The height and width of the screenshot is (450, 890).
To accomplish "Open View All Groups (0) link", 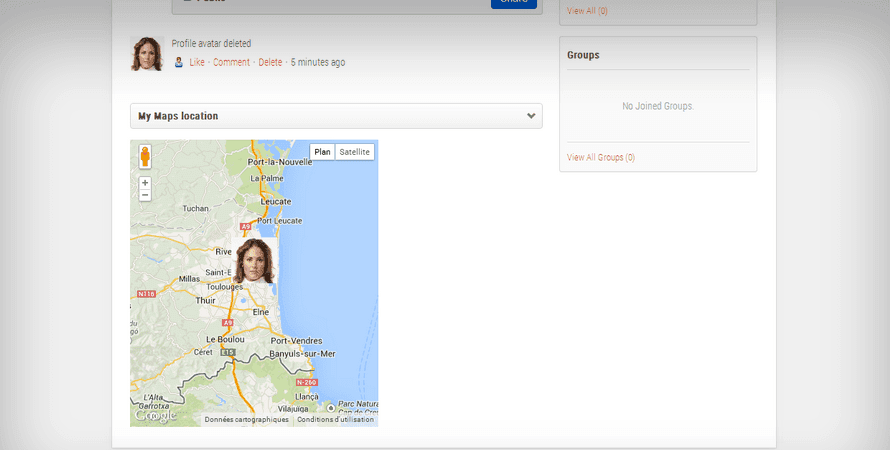I will [600, 157].
